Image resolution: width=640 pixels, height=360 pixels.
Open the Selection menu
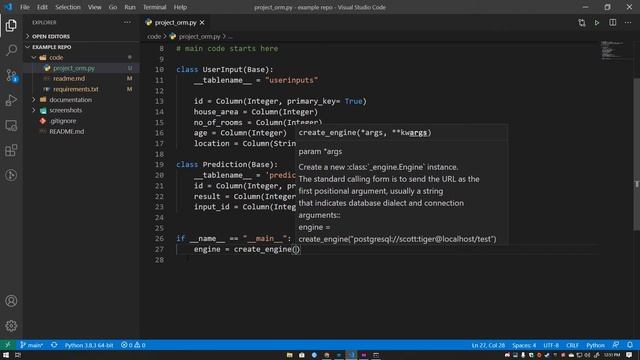click(68, 7)
